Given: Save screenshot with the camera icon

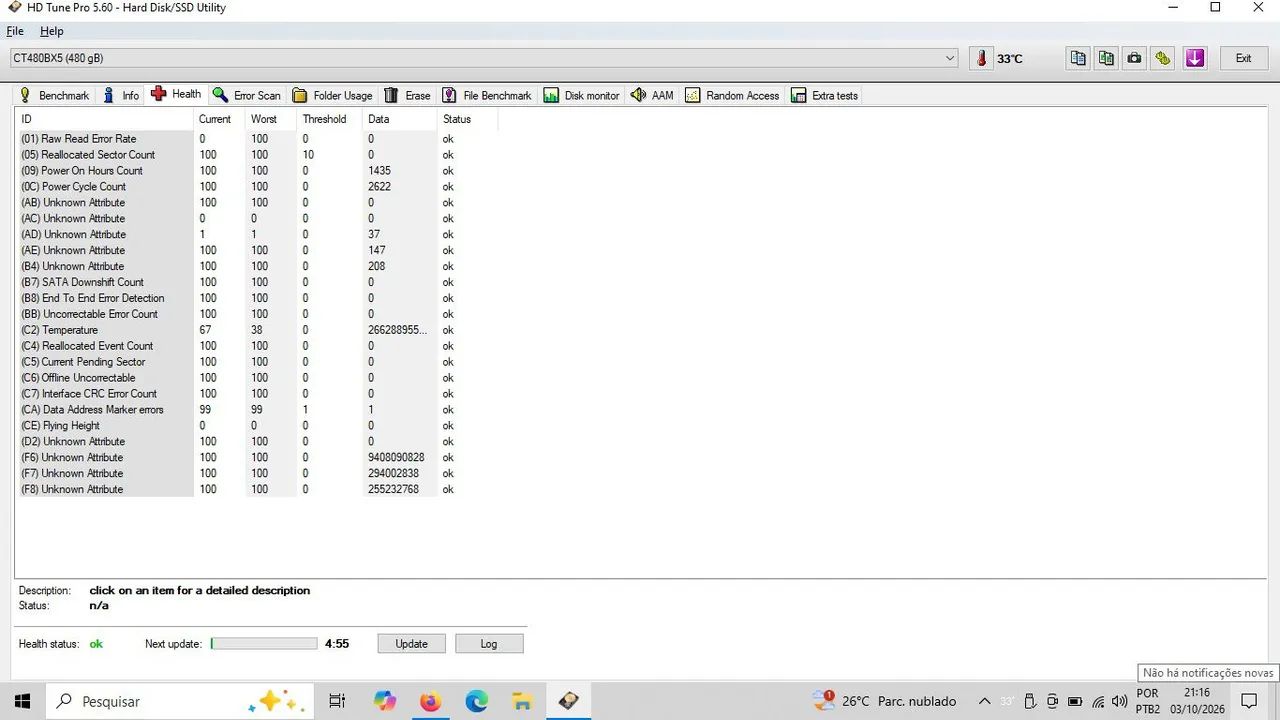Looking at the screenshot, I should (x=1134, y=58).
